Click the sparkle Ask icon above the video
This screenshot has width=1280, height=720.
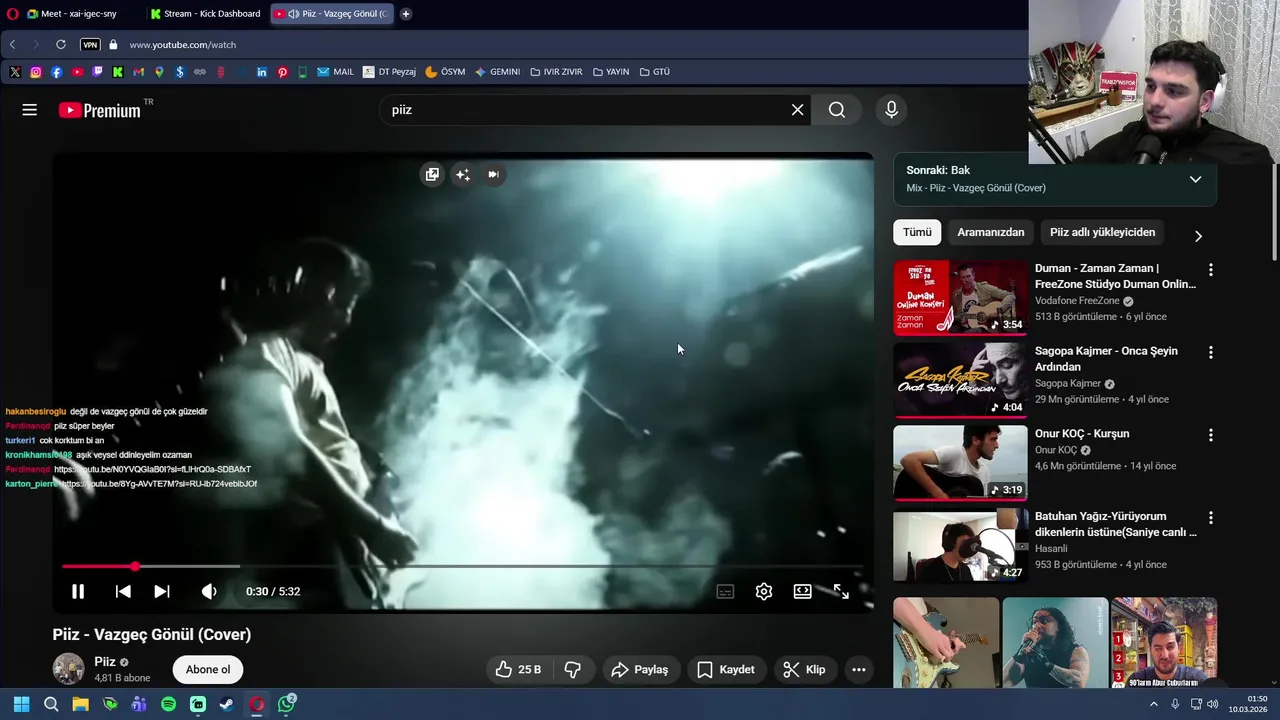click(x=463, y=174)
